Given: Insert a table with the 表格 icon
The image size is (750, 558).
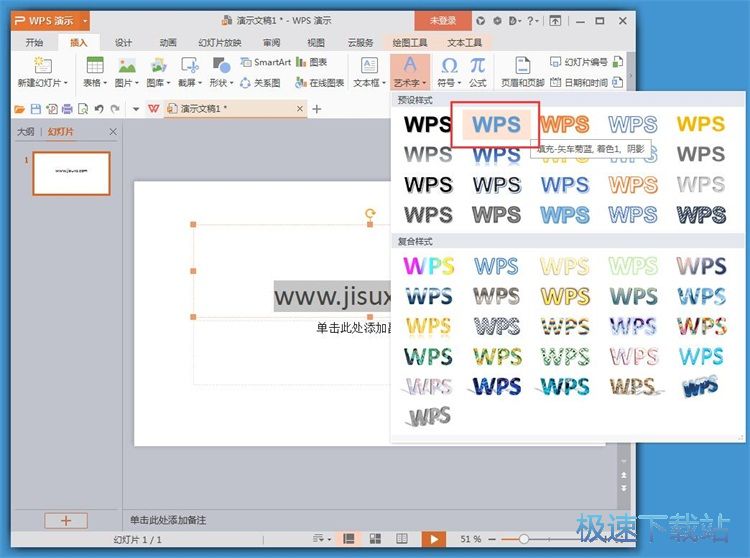Looking at the screenshot, I should click(95, 66).
